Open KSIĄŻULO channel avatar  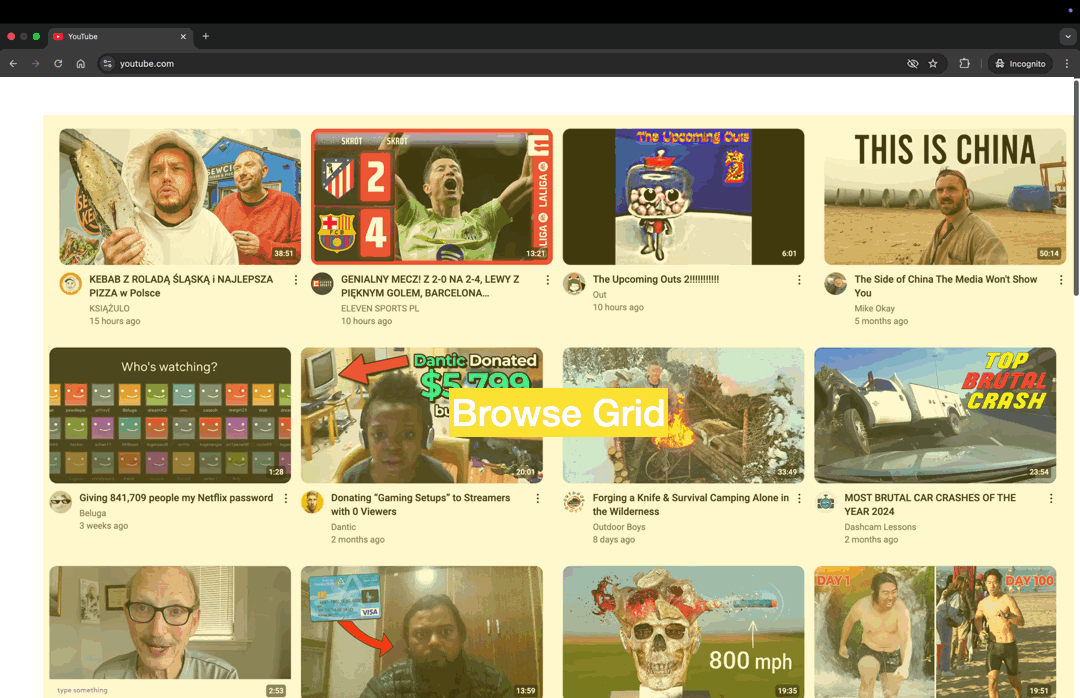click(x=70, y=283)
